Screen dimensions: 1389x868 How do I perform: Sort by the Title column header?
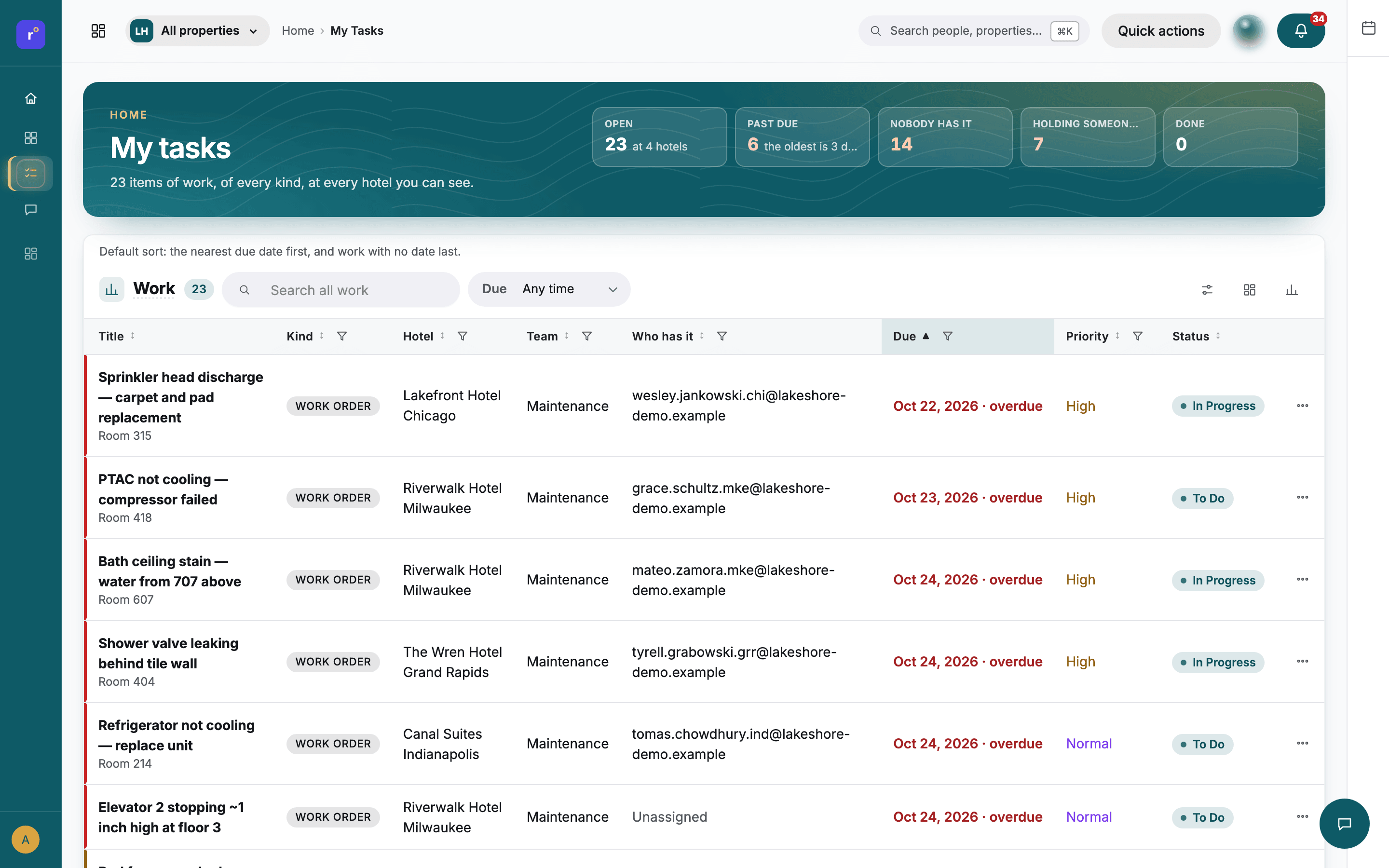pos(117,337)
